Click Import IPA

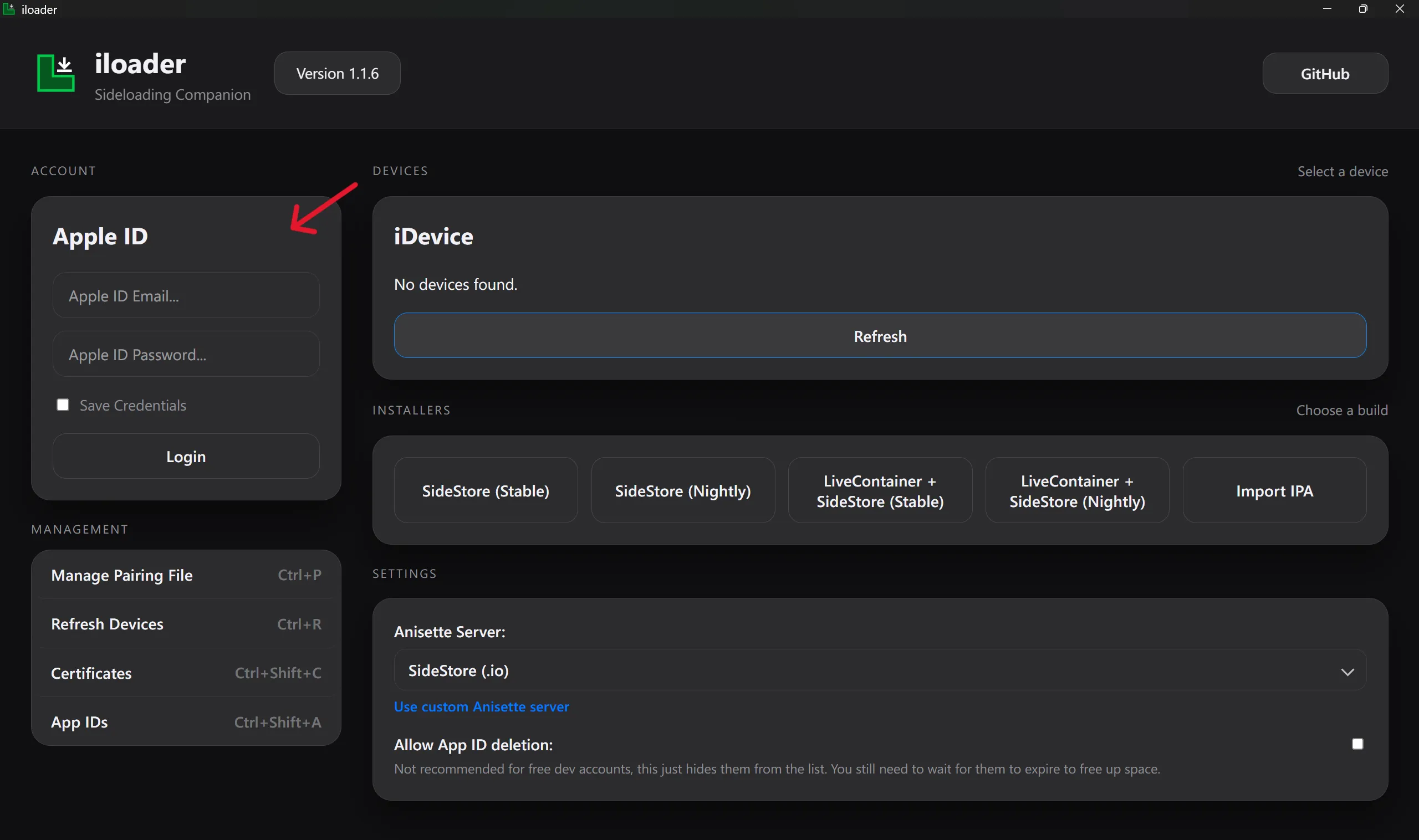click(1274, 491)
